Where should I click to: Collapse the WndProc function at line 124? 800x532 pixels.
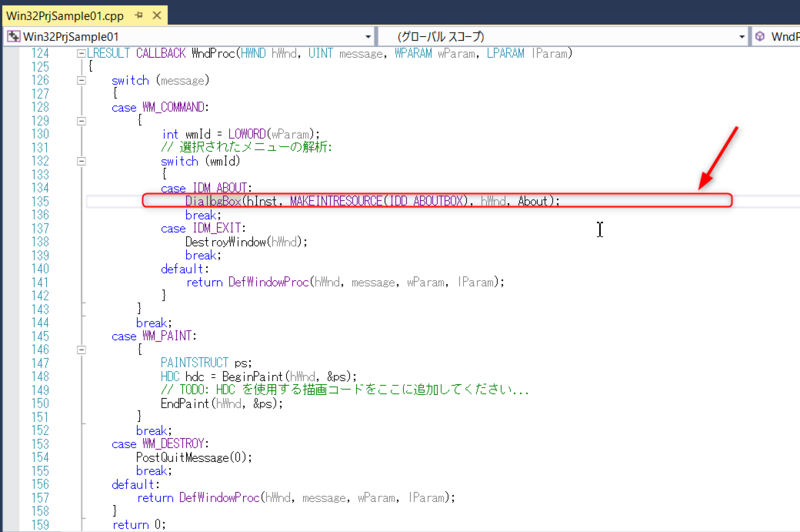[x=81, y=53]
